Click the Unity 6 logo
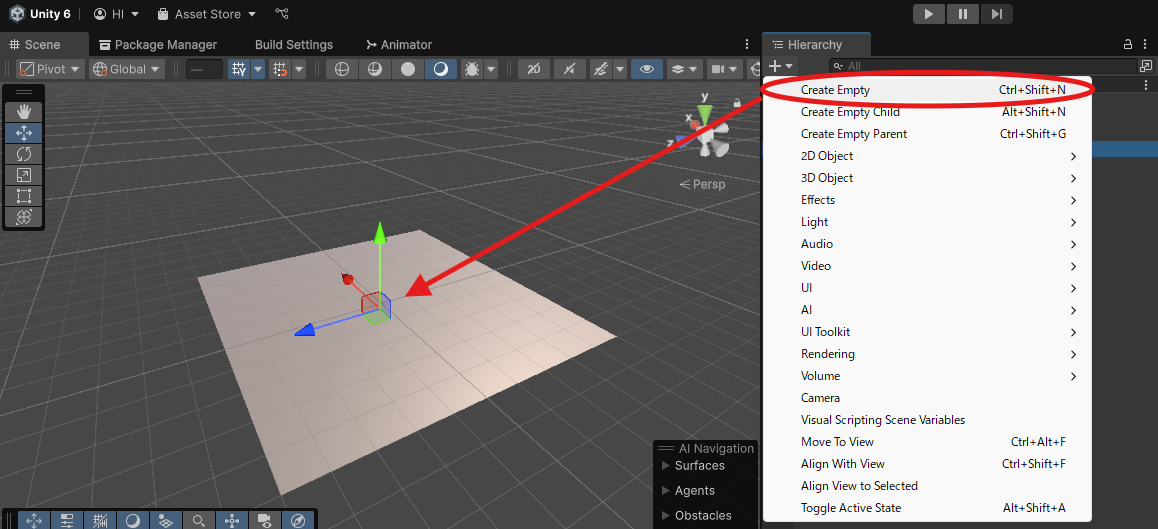1158x529 pixels. [x=16, y=14]
